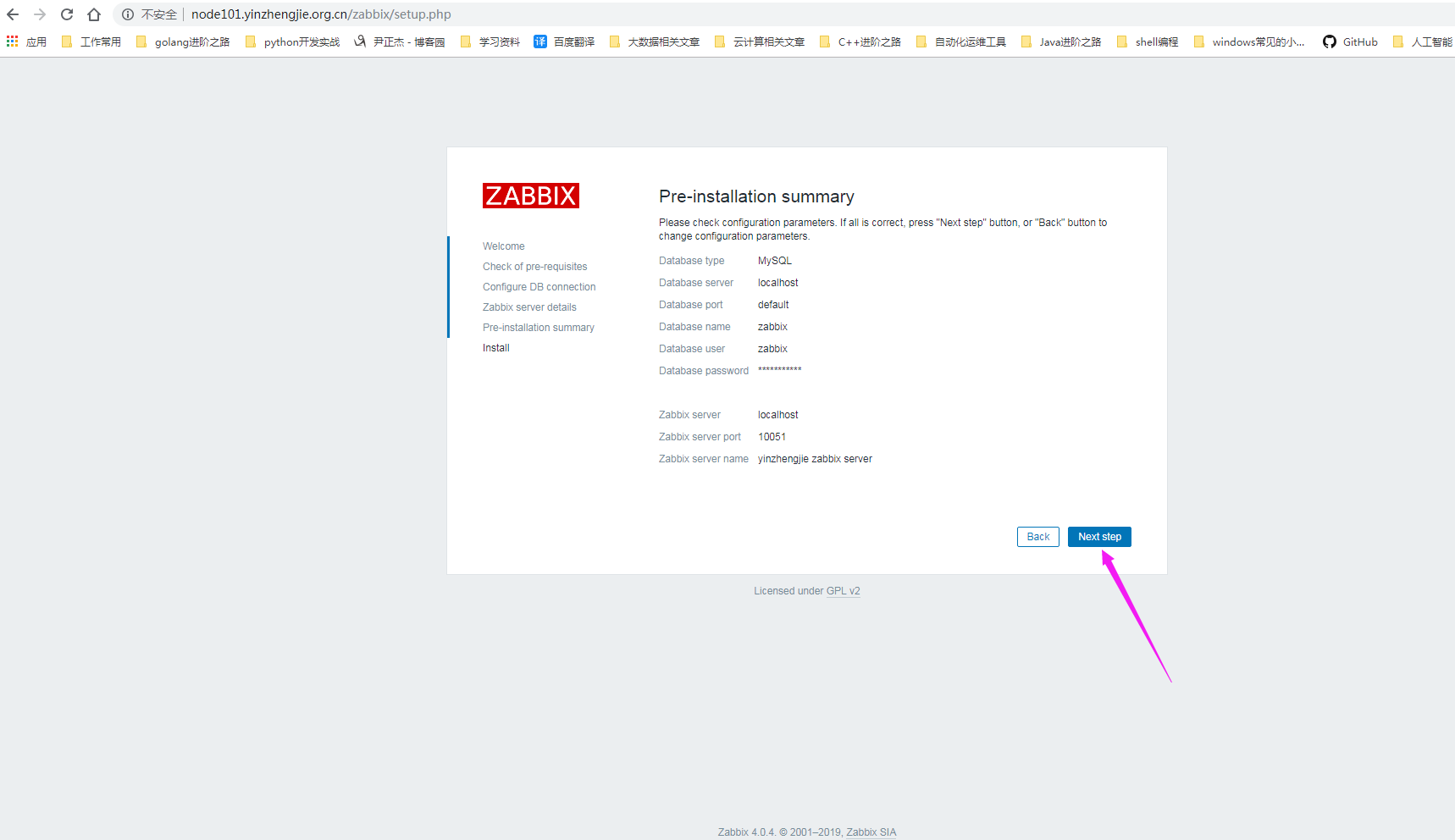
Task: Open the 人工智能 bookmark folder
Action: click(1423, 41)
